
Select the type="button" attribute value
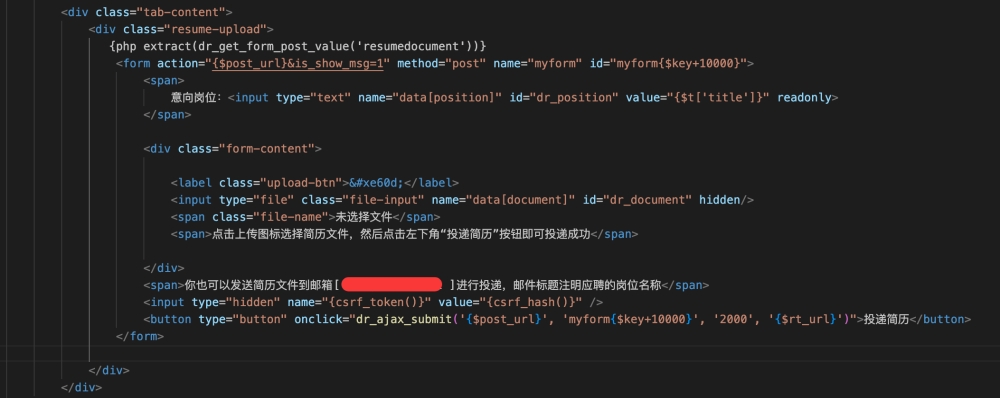pyautogui.click(x=260, y=320)
